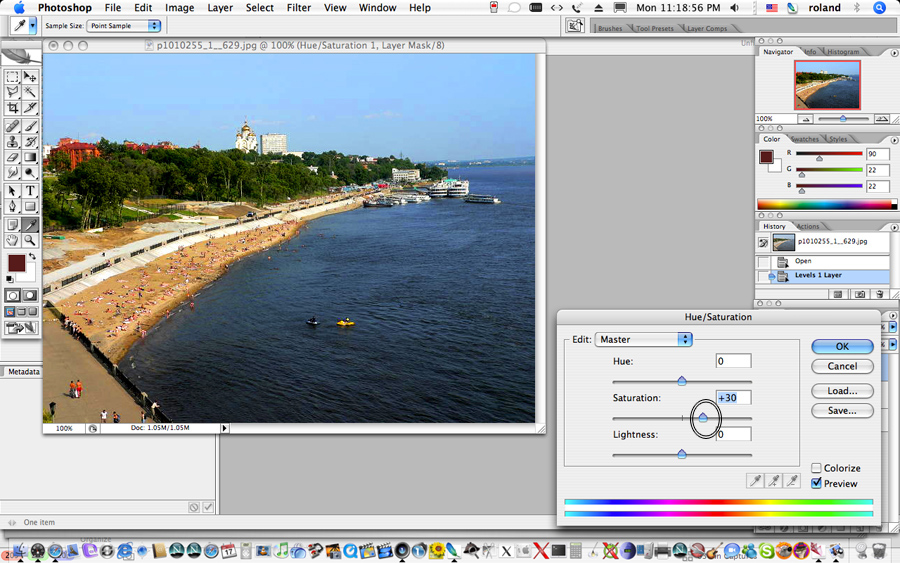Click the Load... button
The height and width of the screenshot is (563, 900).
click(x=842, y=391)
